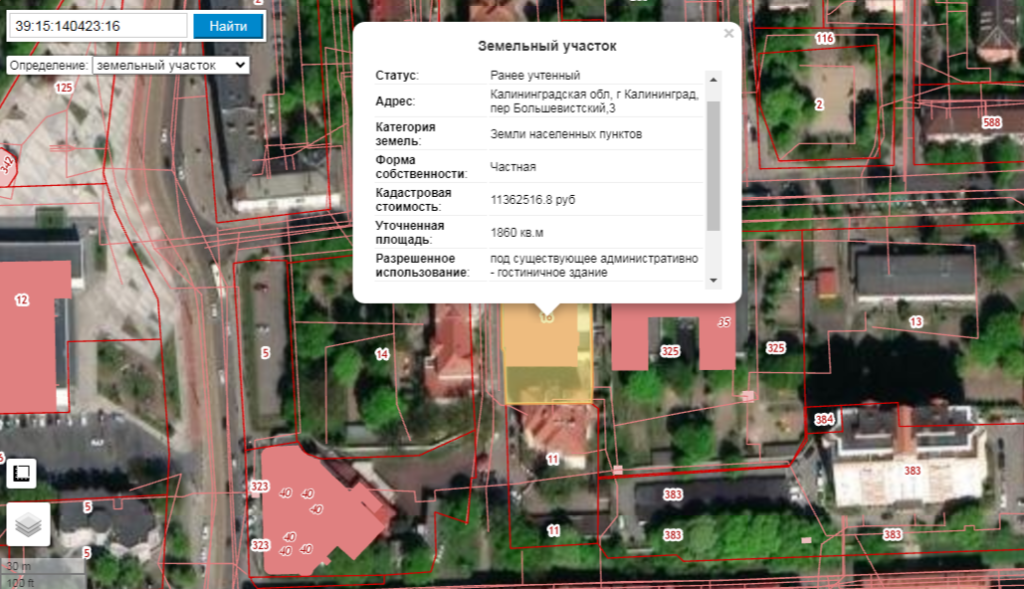Click parcel label 588 on map

991,123
